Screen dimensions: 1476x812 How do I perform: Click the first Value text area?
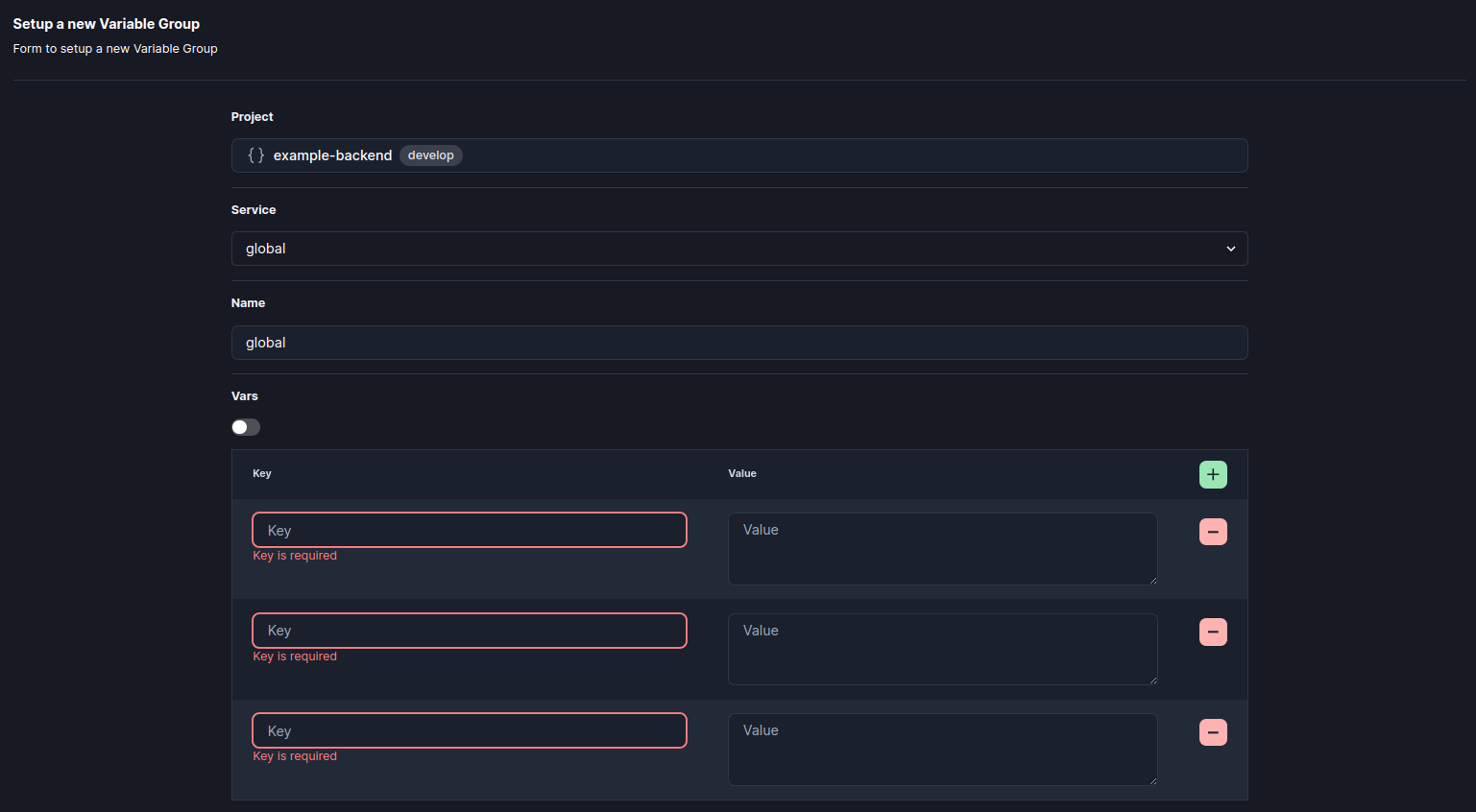[x=943, y=549]
